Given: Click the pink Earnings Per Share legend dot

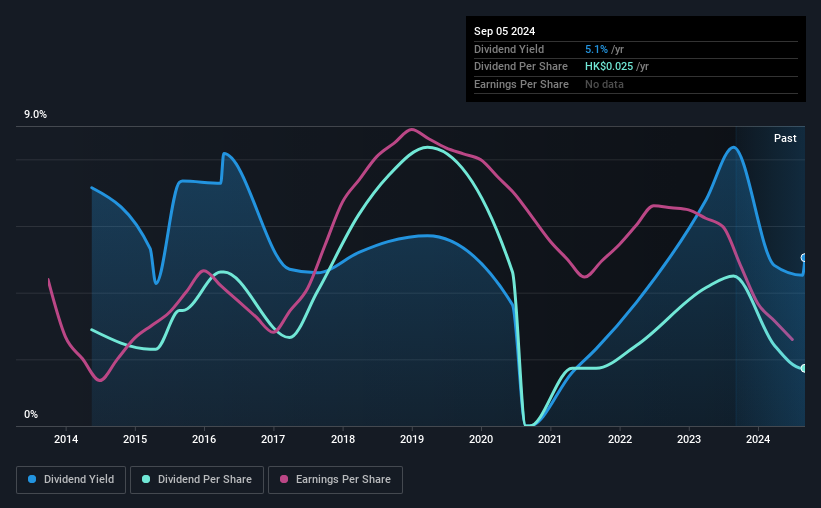Looking at the screenshot, I should point(284,479).
